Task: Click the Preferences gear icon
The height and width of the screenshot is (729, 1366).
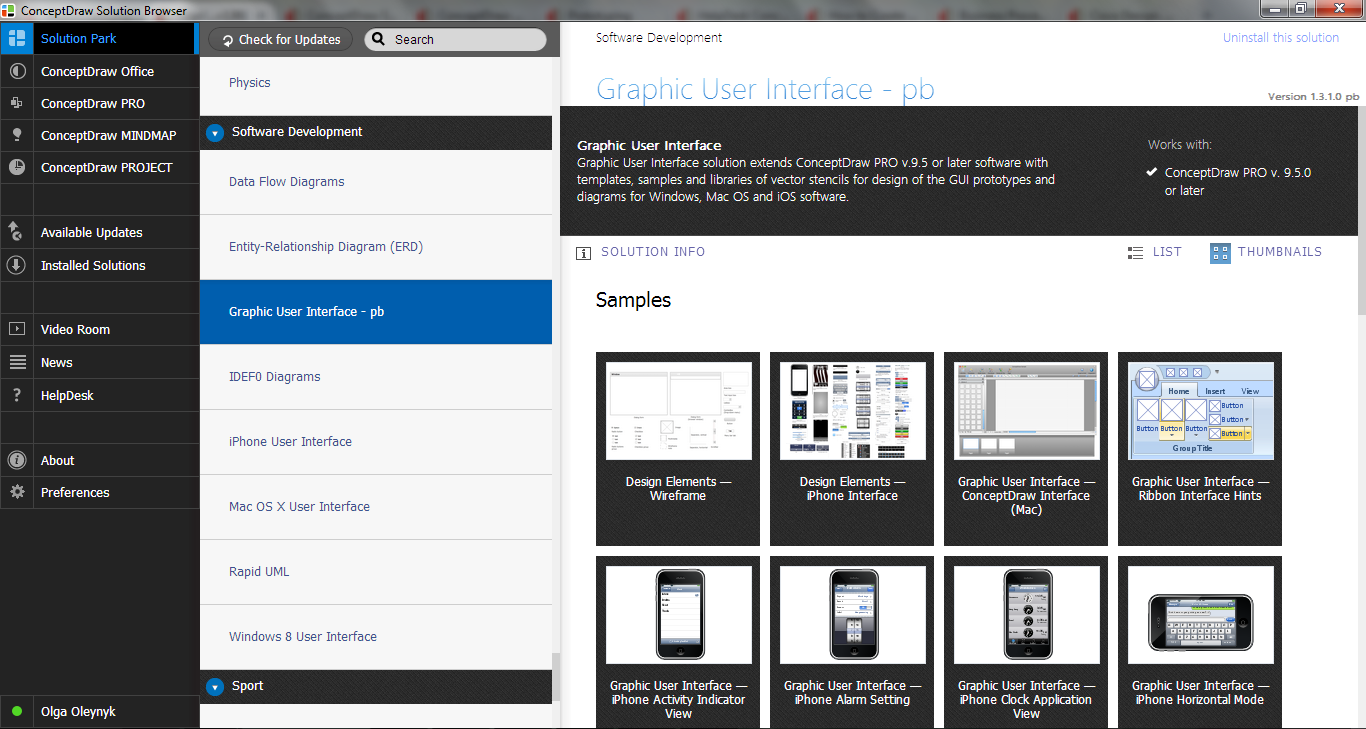Action: click(x=16, y=492)
